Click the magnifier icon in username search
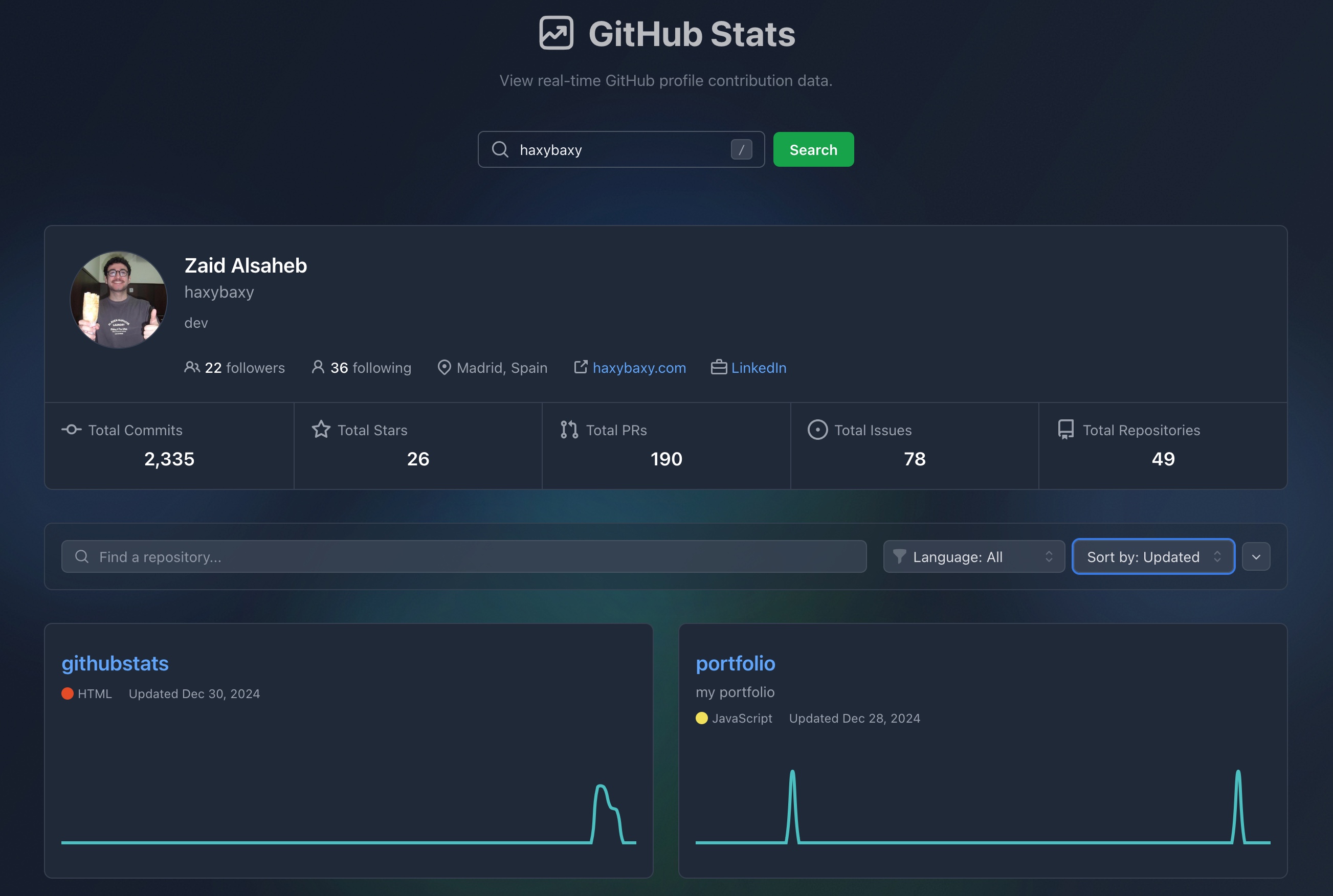 (500, 150)
